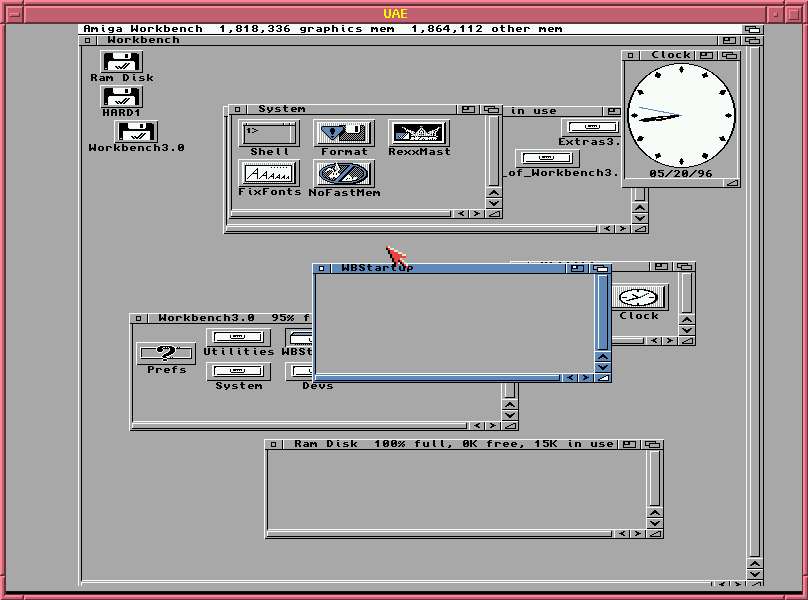
Task: Click the UAE emulator window title
Action: (395, 14)
